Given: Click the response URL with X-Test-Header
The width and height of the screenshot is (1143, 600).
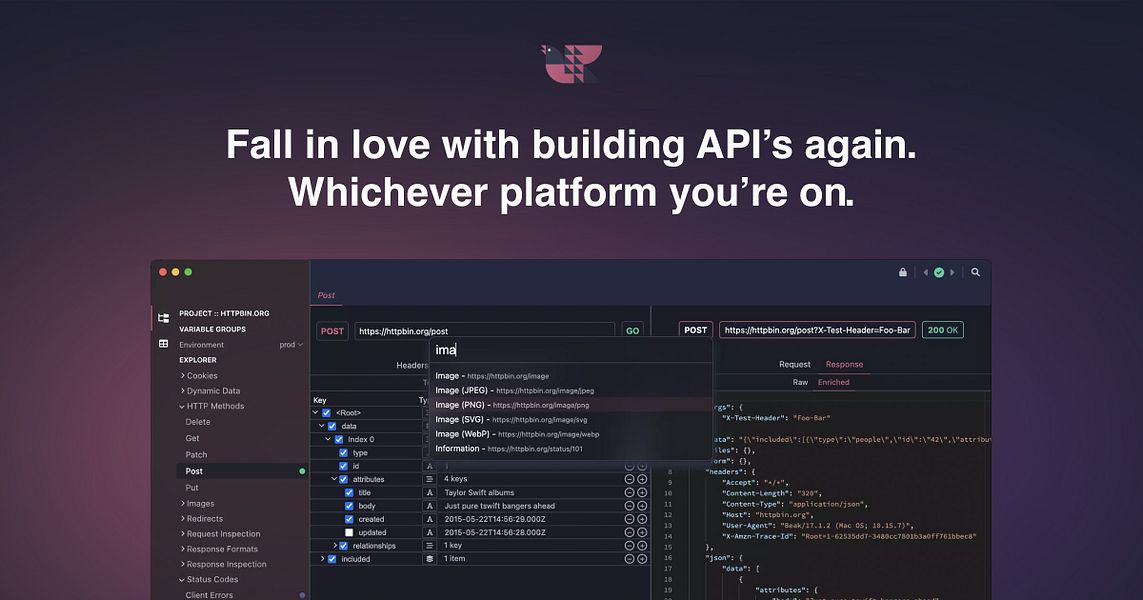Looking at the screenshot, I should 817,330.
